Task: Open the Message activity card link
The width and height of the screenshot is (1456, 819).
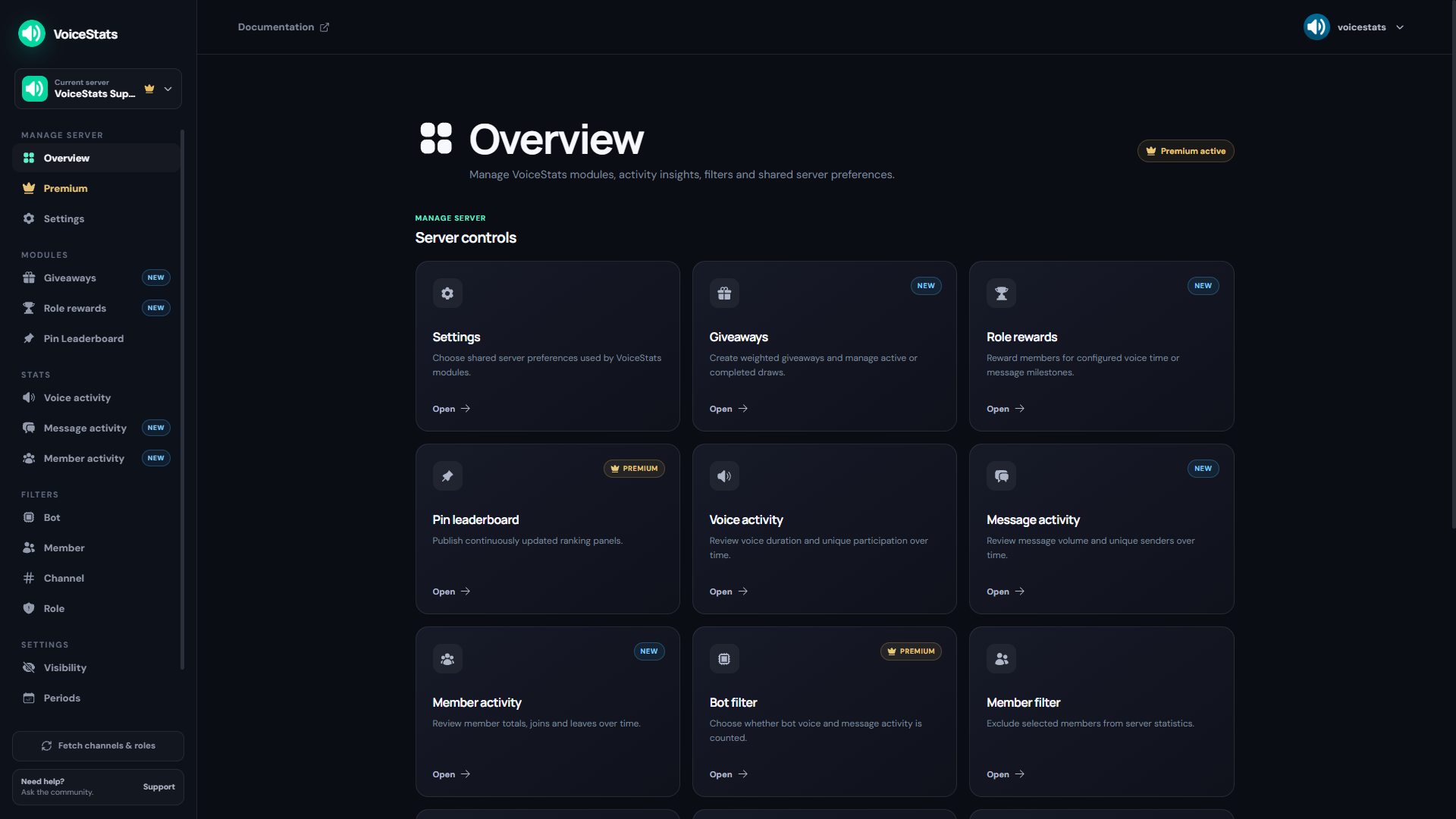Action: (1006, 591)
